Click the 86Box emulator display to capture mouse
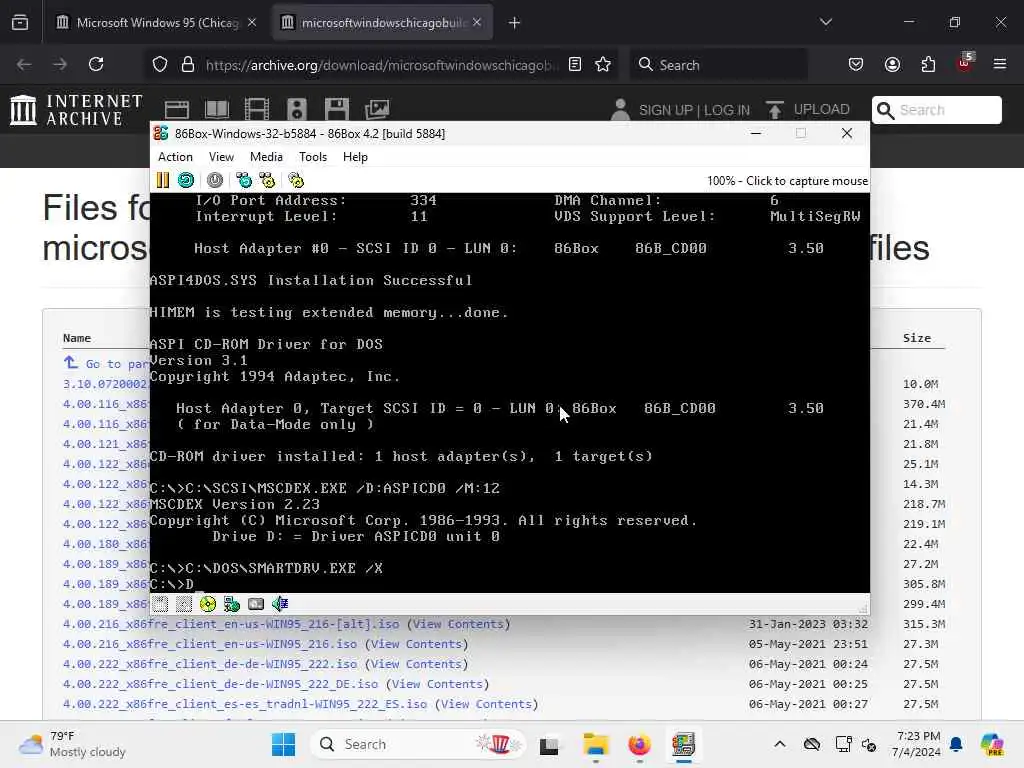Screen dimensions: 1024x768 click(x=509, y=392)
